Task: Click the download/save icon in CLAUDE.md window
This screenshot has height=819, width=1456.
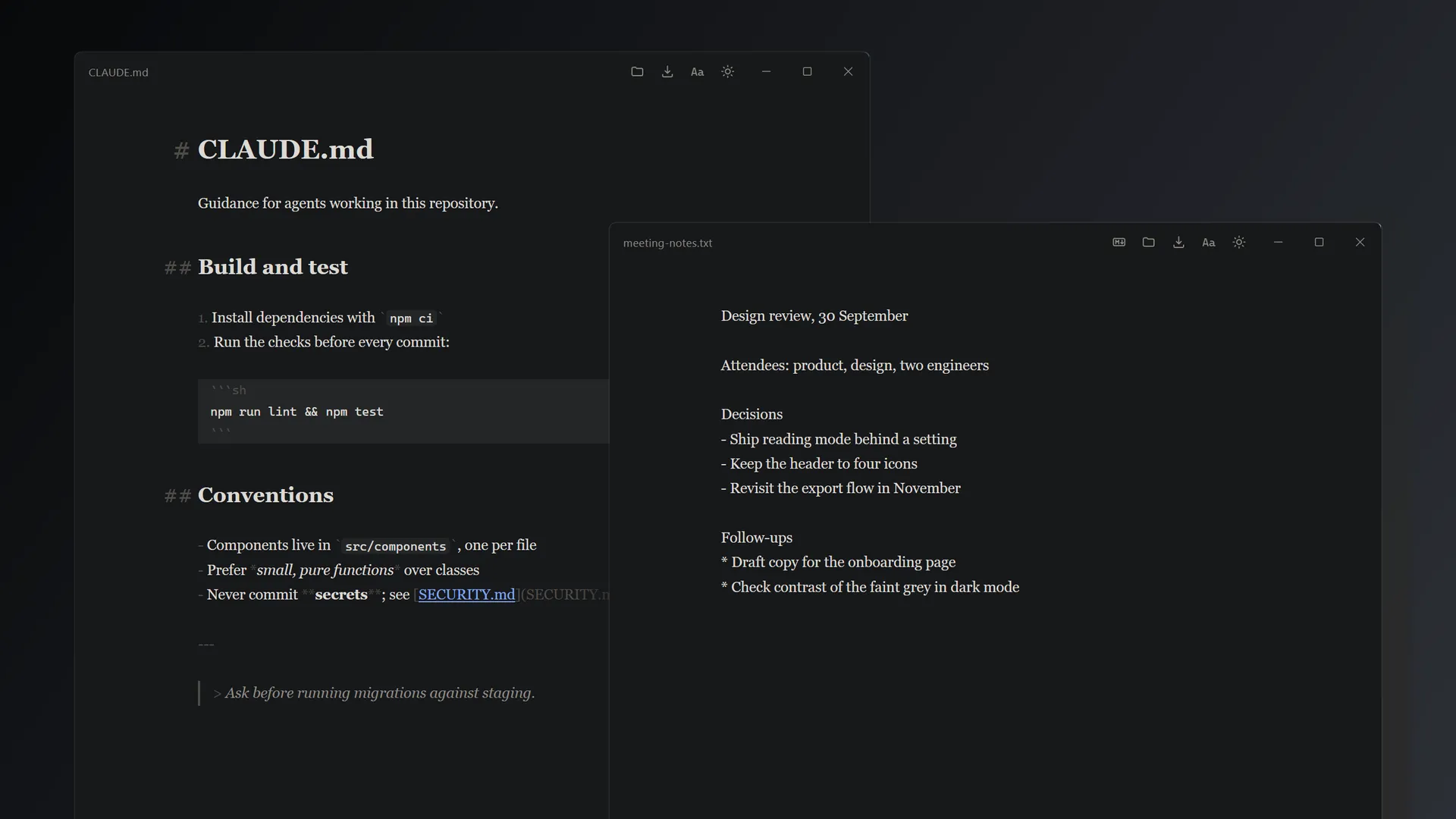Action: point(667,72)
